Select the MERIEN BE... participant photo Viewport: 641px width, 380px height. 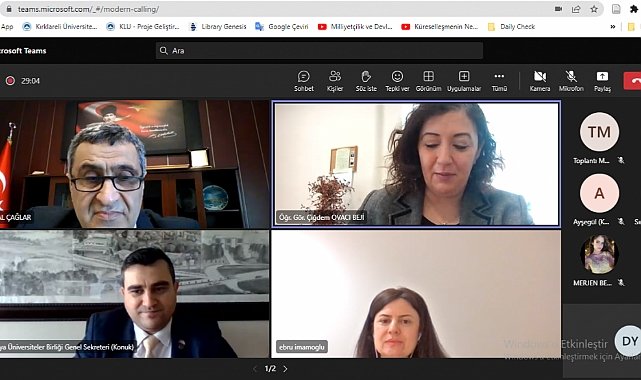pos(599,254)
